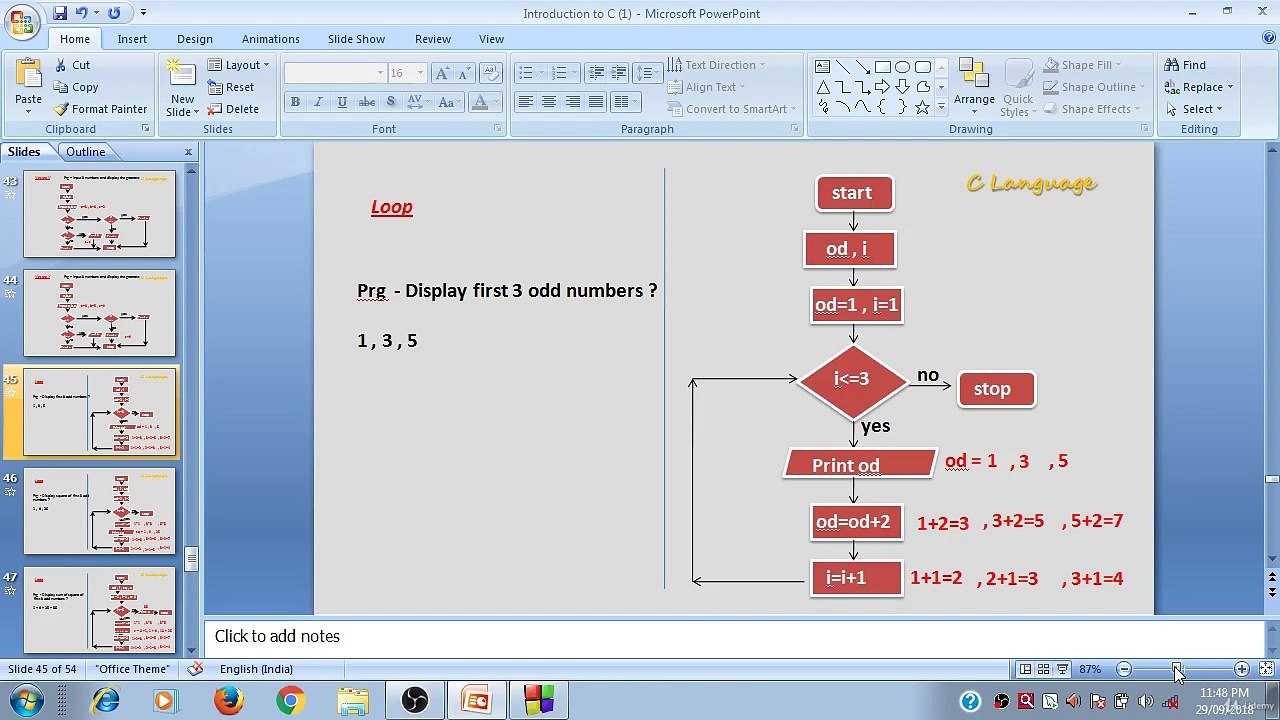Toggle Underline formatting
The width and height of the screenshot is (1280, 720).
pos(342,102)
